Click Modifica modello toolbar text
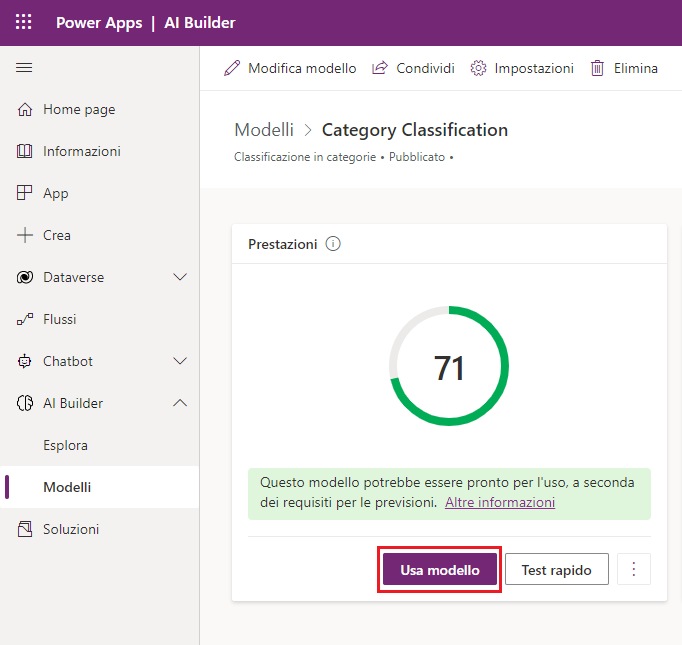 click(x=302, y=68)
